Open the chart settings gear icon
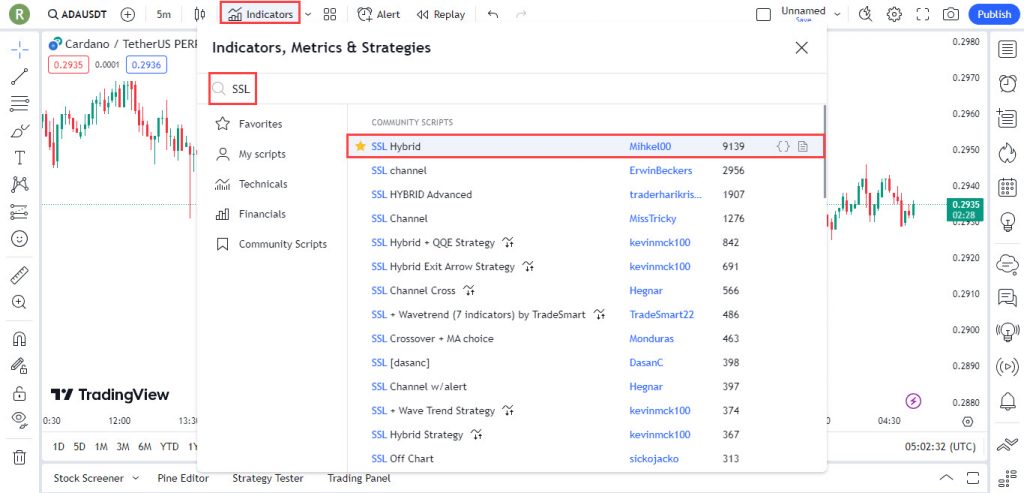The image size is (1024, 493). (894, 14)
